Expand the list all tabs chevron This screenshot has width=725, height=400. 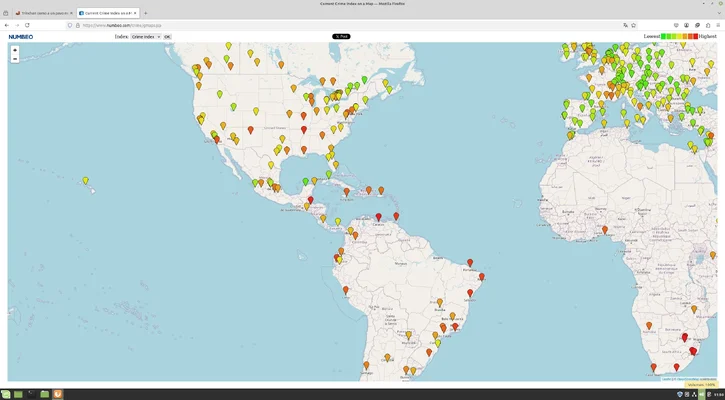click(719, 13)
